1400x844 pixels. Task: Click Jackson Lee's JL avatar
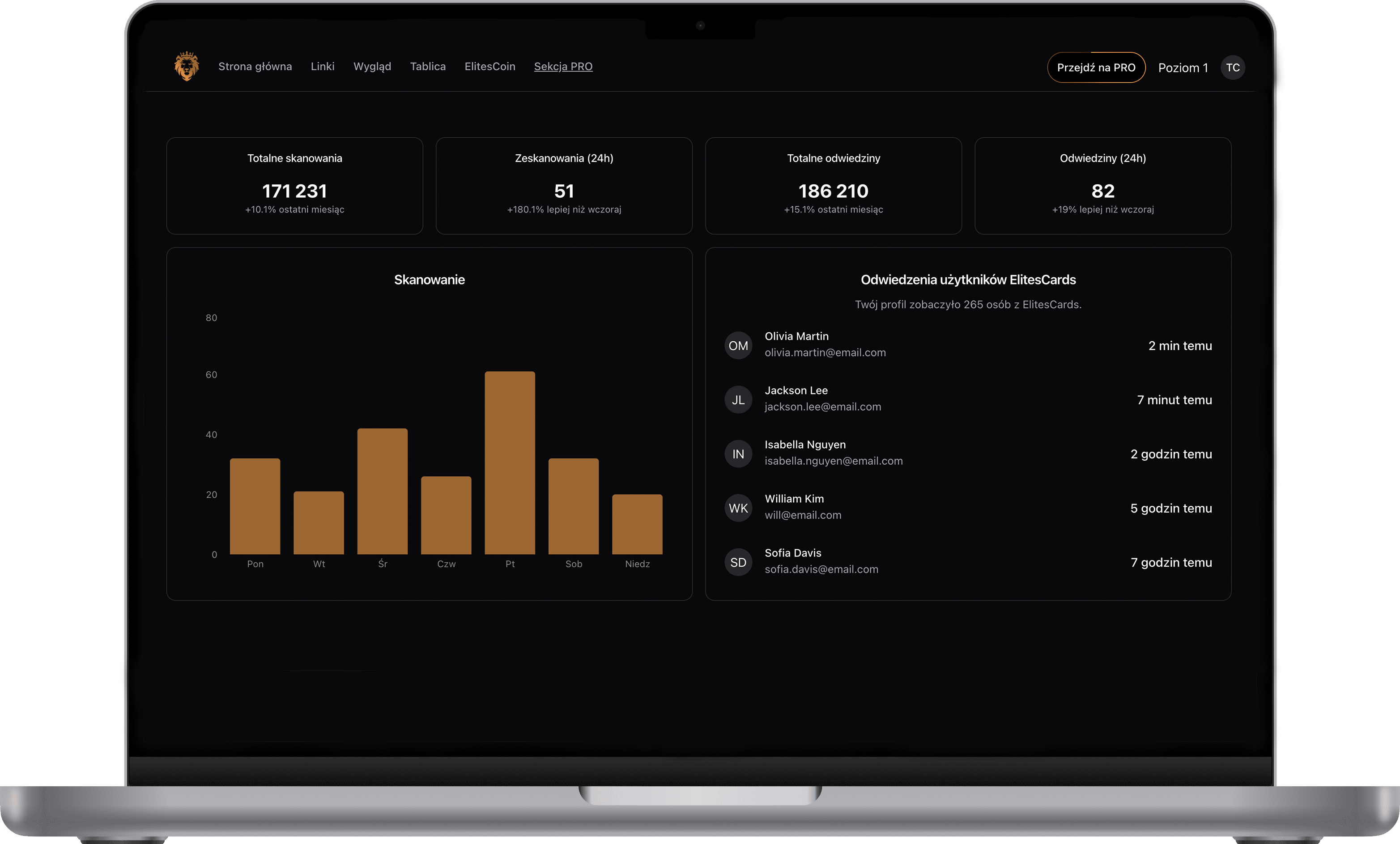[x=738, y=400]
